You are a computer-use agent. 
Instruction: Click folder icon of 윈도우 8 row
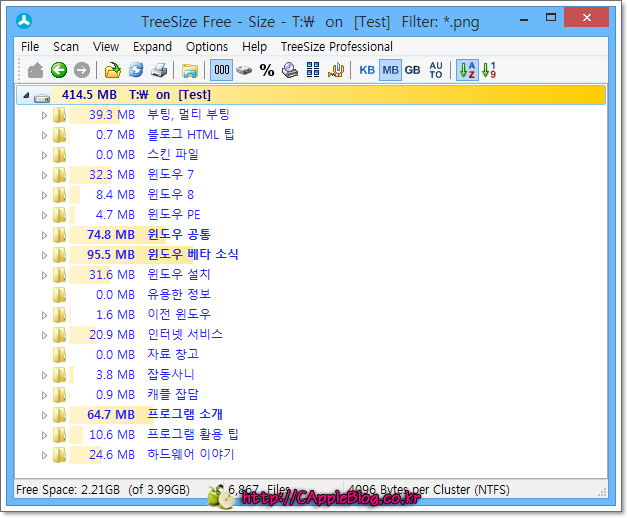pyautogui.click(x=59, y=195)
